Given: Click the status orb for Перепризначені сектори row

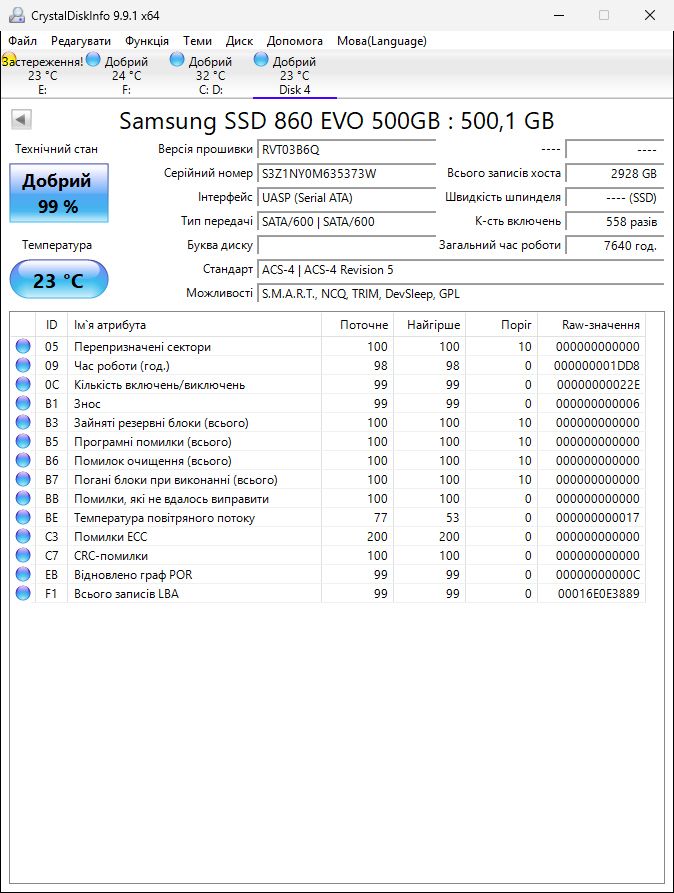Looking at the screenshot, I should pyautogui.click(x=23, y=346).
